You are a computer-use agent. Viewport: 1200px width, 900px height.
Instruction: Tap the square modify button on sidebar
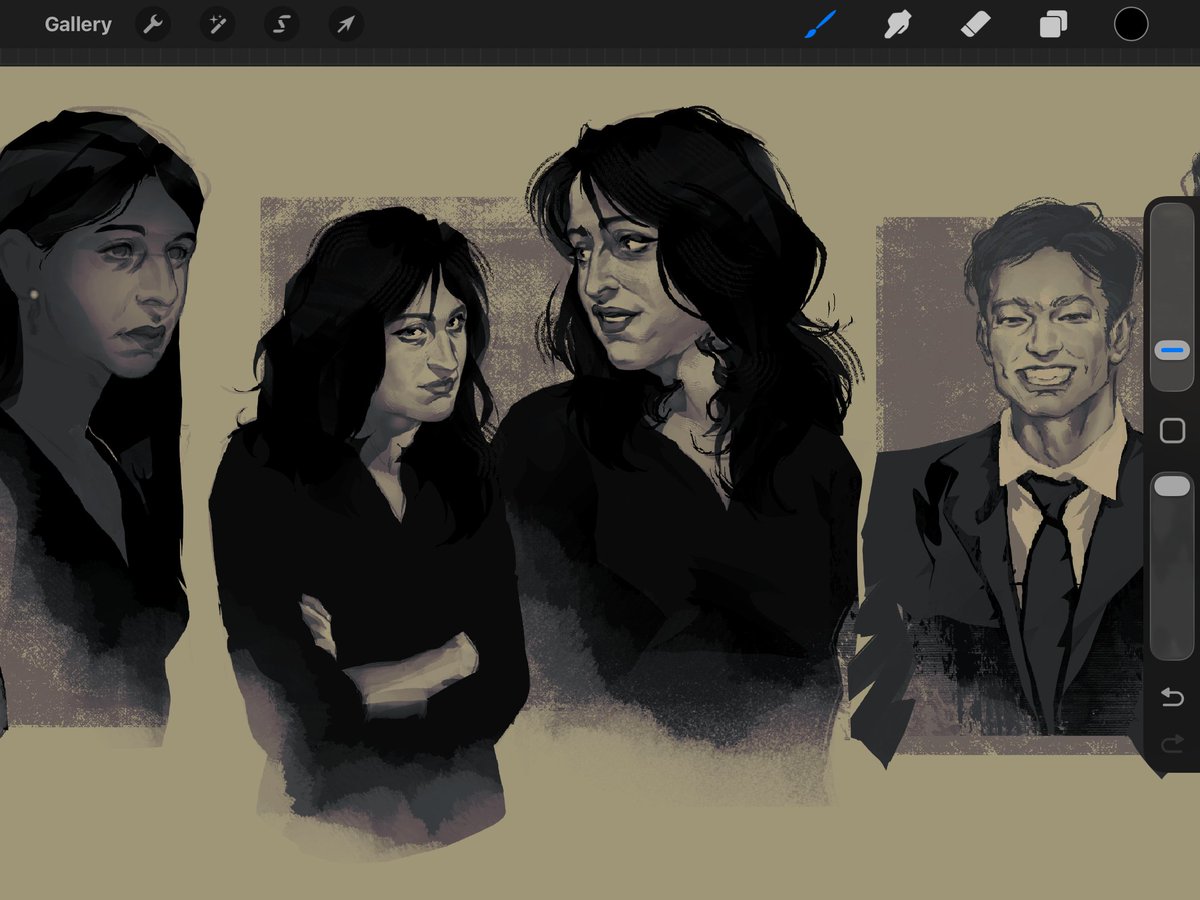click(1172, 431)
